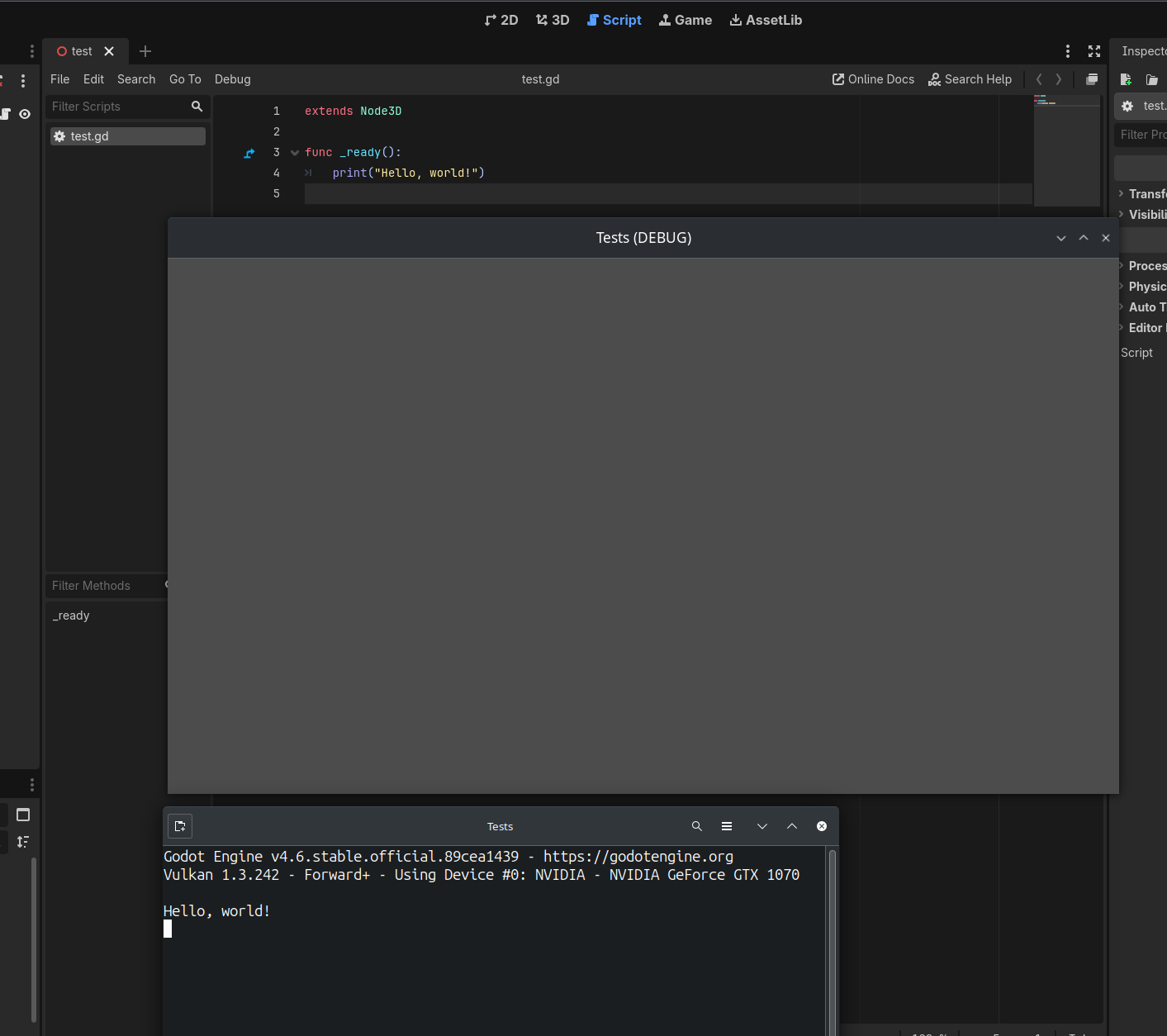This screenshot has height=1036, width=1167.
Task: Toggle distraction-free mode with the expand arrows icon
Action: (x=1094, y=51)
